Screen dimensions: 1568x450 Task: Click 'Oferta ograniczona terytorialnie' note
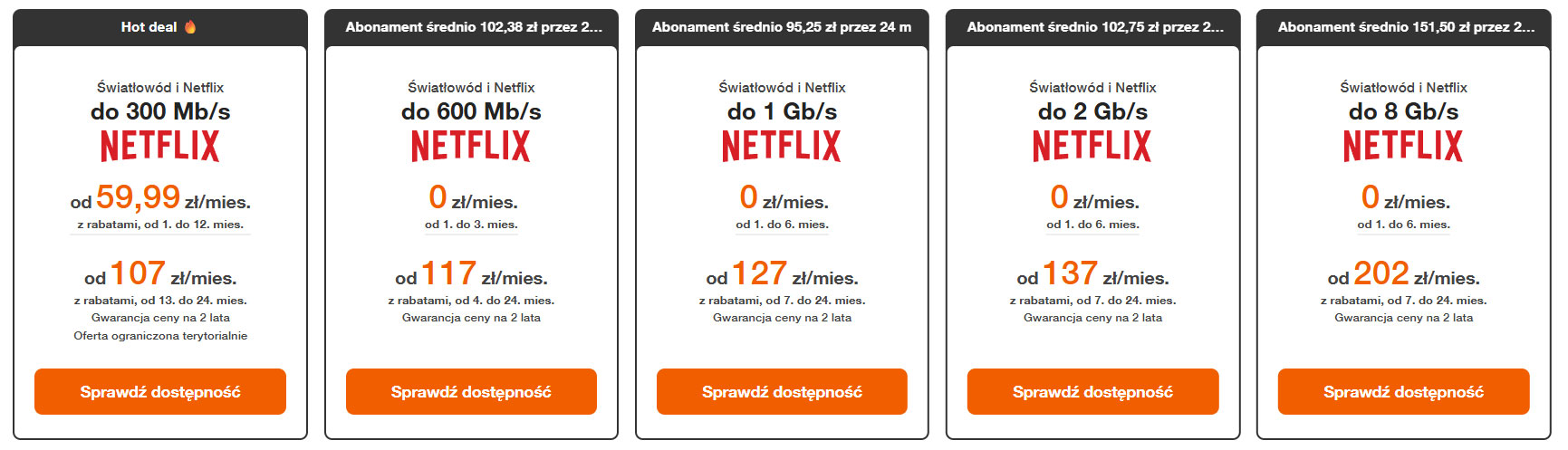tap(160, 336)
